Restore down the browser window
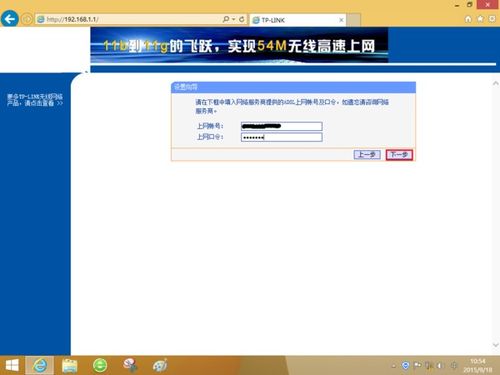 pyautogui.click(x=470, y=5)
